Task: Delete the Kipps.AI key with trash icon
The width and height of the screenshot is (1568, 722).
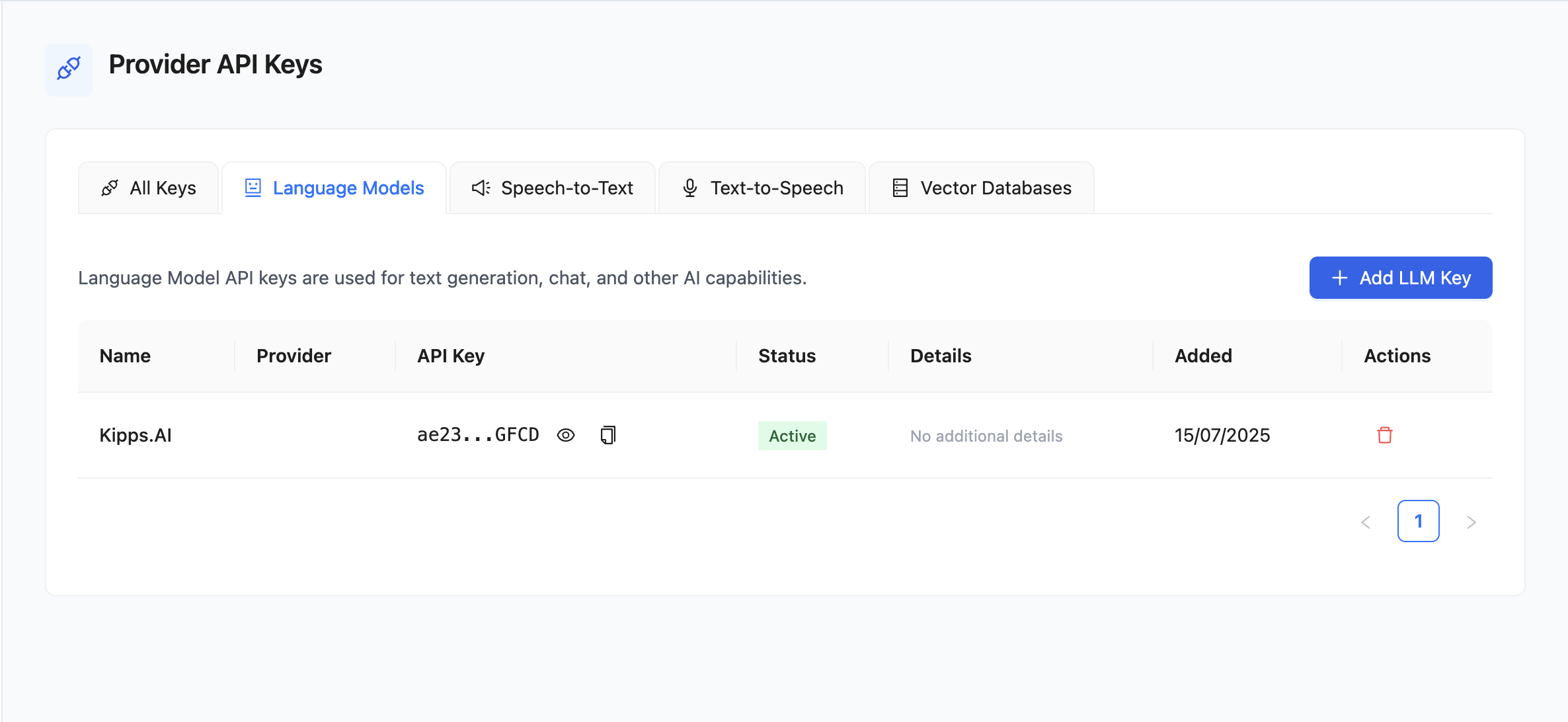Action: (1385, 435)
